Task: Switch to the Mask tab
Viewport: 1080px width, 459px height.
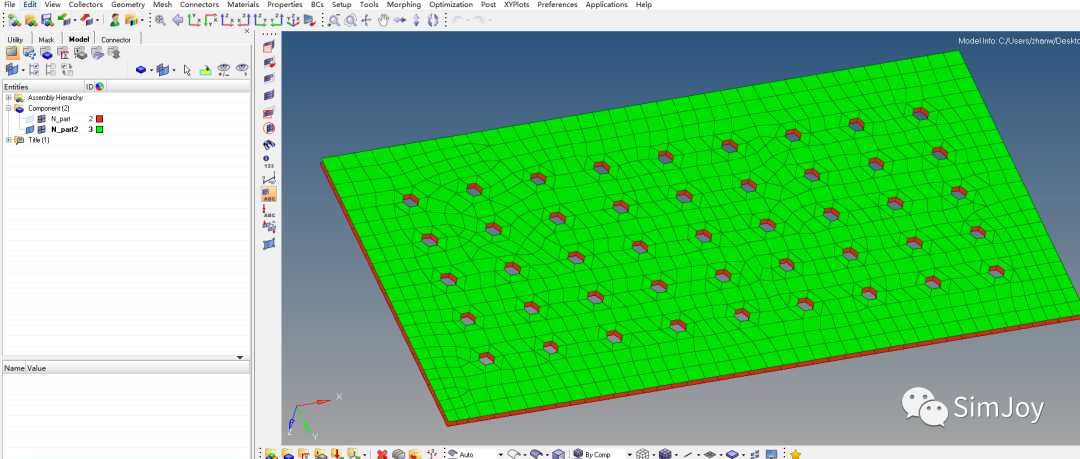Action: point(46,39)
